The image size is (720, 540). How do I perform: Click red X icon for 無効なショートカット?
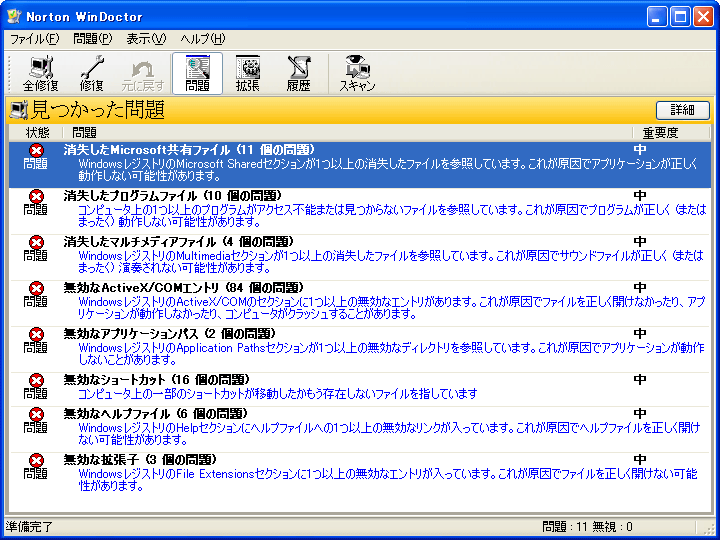click(x=36, y=380)
